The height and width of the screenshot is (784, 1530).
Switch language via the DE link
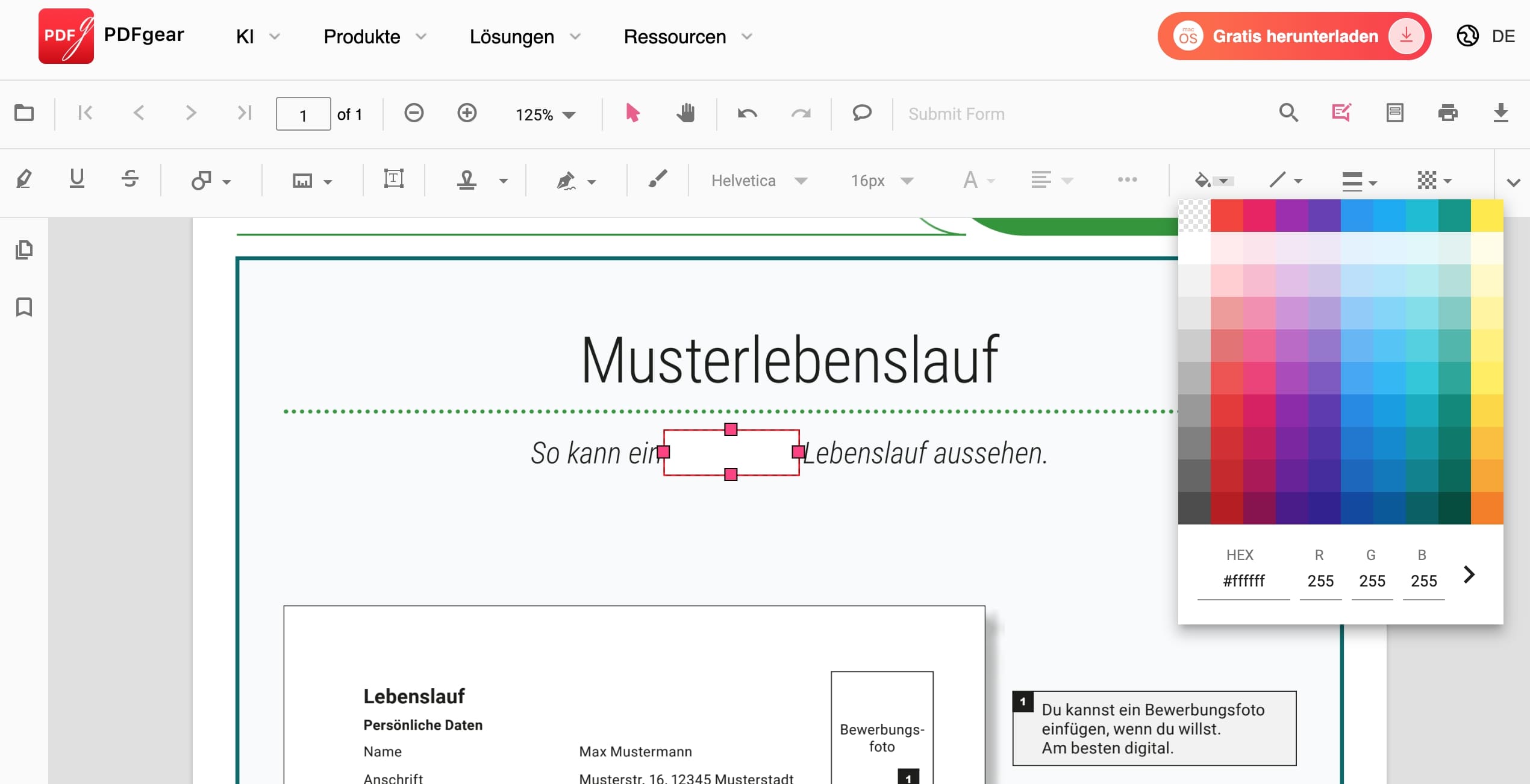1504,36
